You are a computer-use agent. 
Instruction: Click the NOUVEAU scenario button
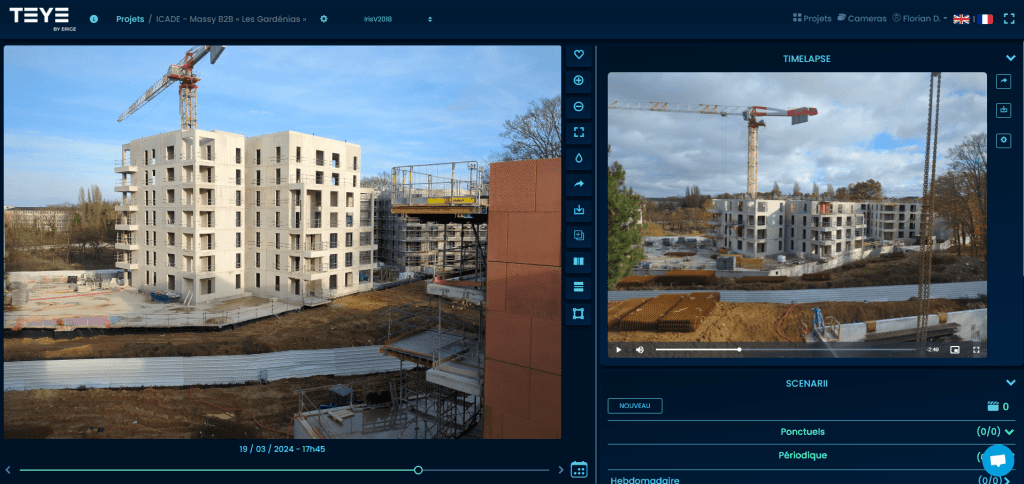[x=635, y=406]
